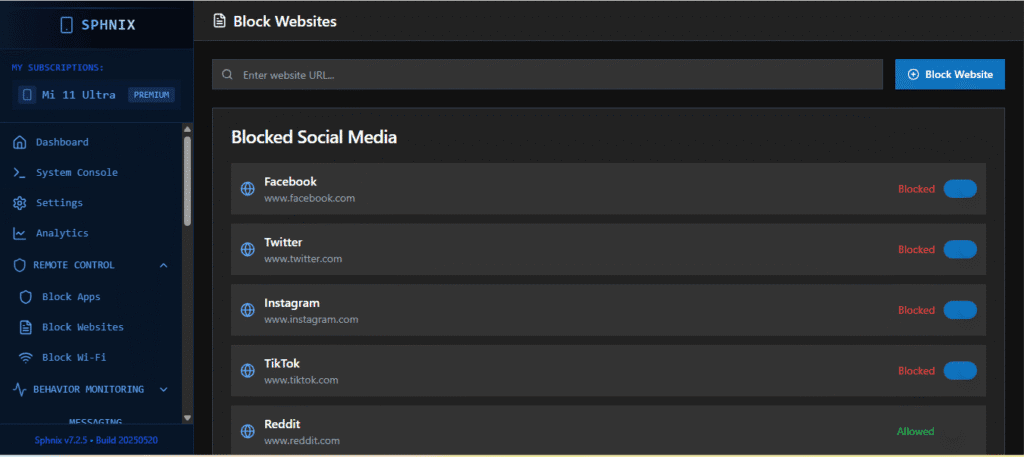Click the Block Websites document icon in sidebar

tap(25, 327)
